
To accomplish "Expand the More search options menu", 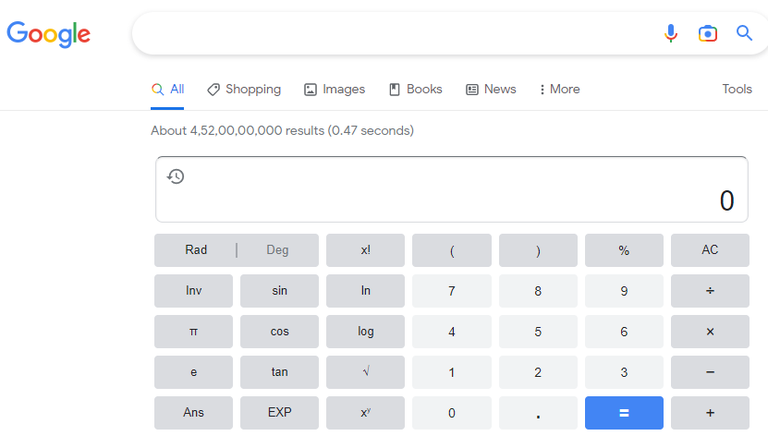I will click(559, 89).
